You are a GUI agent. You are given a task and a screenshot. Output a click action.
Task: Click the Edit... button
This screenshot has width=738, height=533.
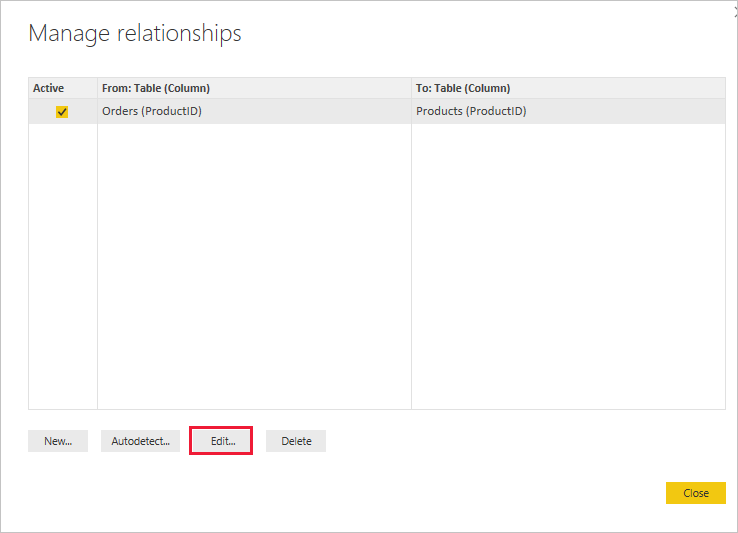point(221,441)
